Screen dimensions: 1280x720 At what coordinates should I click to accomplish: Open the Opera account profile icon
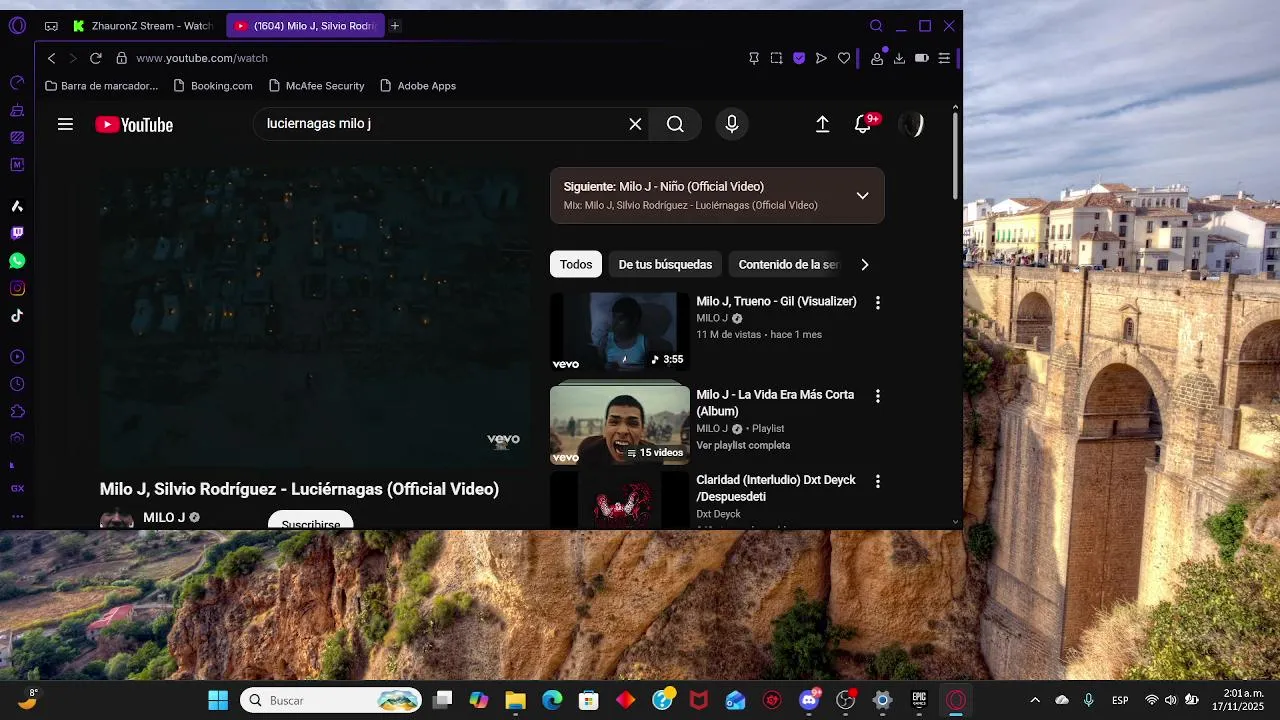point(877,58)
